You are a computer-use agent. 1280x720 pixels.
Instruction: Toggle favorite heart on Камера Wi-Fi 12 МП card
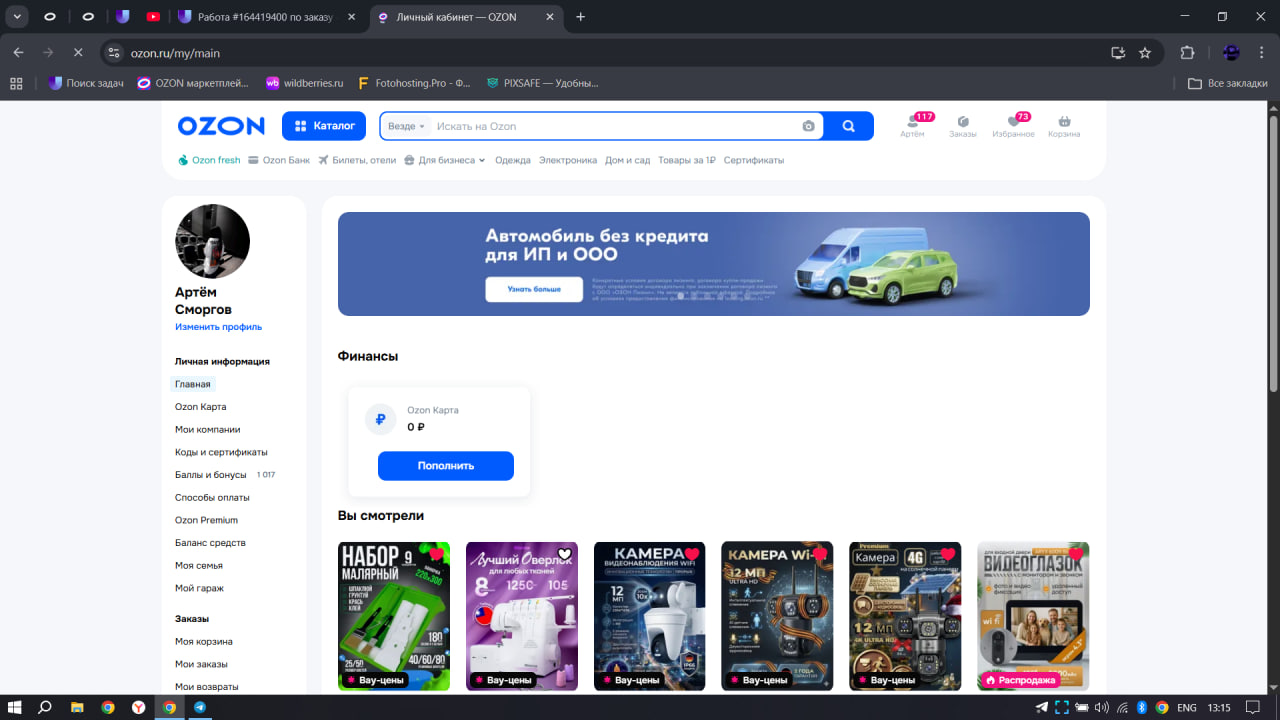[820, 554]
